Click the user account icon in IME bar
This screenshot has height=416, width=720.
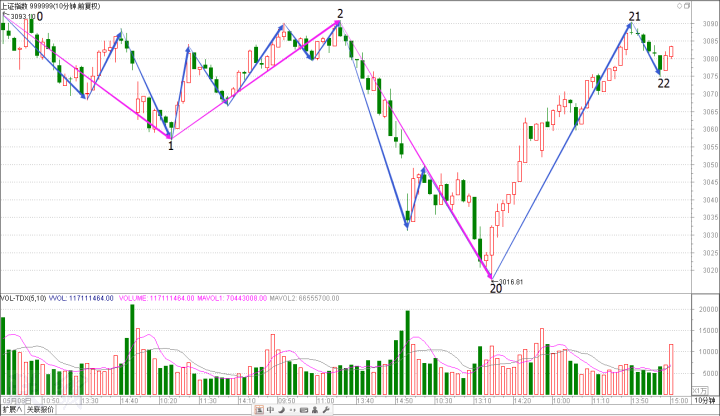(x=316, y=409)
